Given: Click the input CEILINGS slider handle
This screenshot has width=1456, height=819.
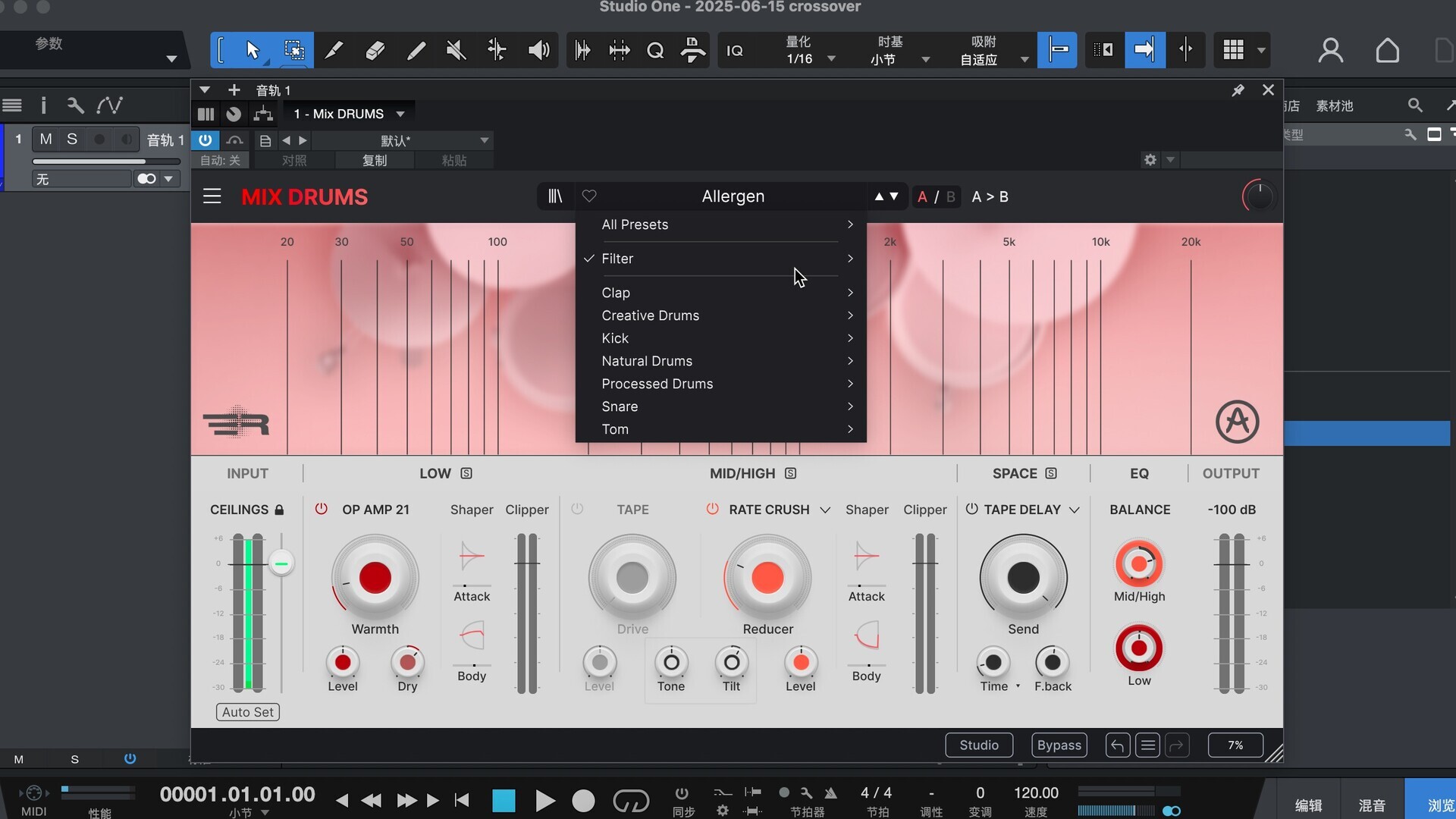Looking at the screenshot, I should [281, 563].
